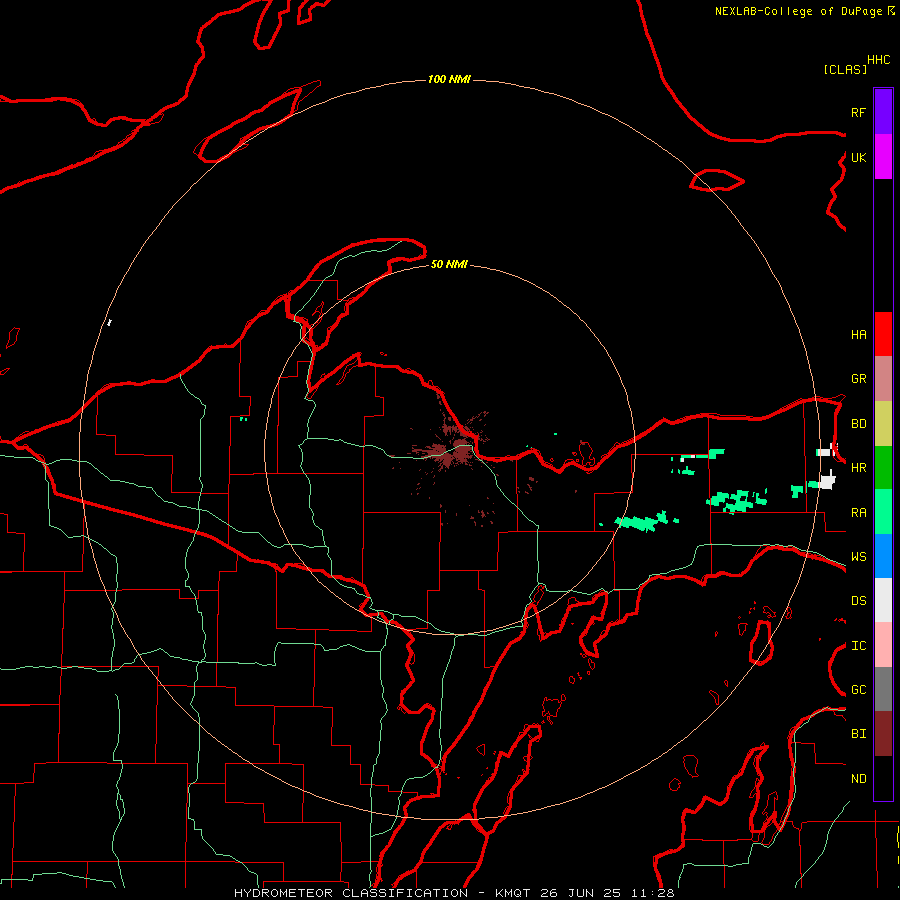Screen dimensions: 900x900
Task: Click the 11:28 time stamp
Action: click(x=652, y=893)
